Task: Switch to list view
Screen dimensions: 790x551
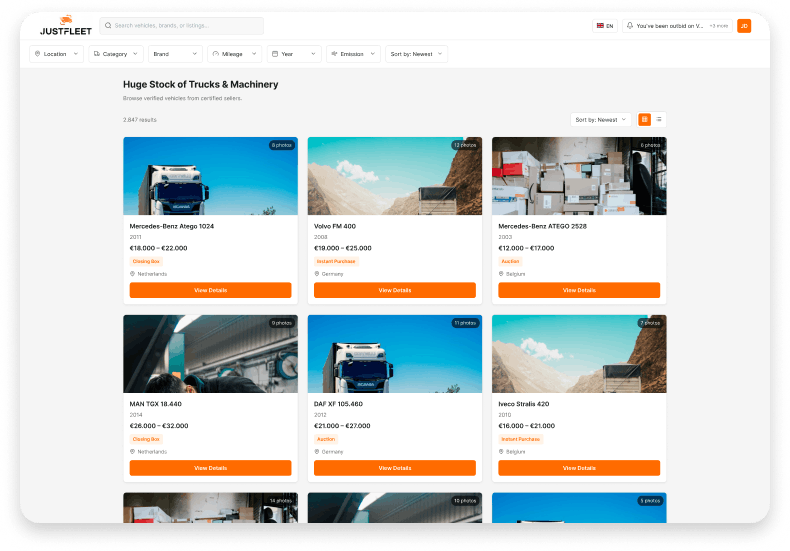Action: [x=659, y=119]
